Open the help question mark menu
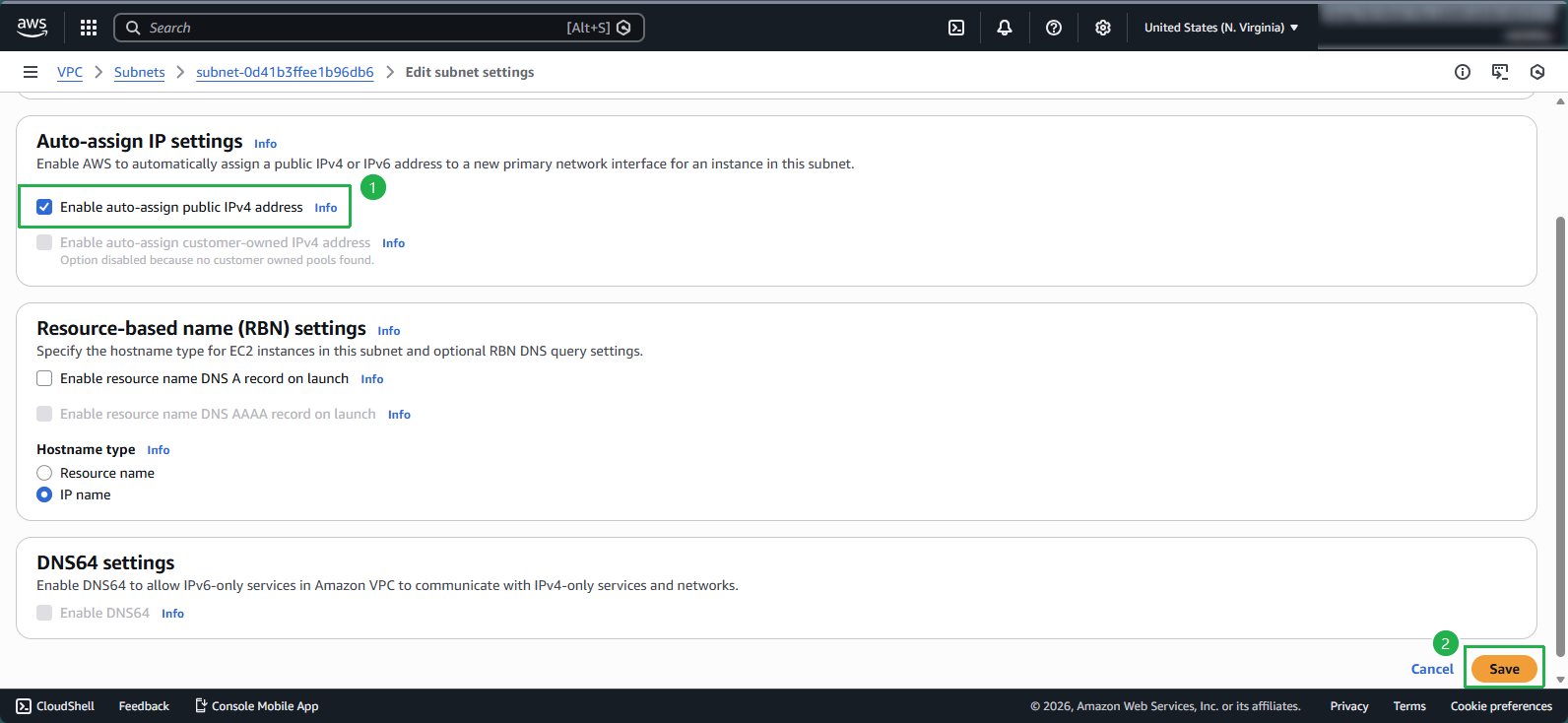The image size is (1568, 723). pos(1054,28)
